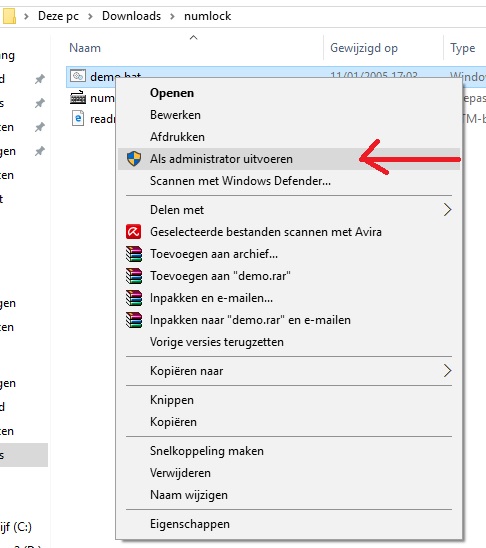Screen dimensions: 486x548
Task: Click chevron after Downloads in address bar
Action: pyautogui.click(x=172, y=16)
